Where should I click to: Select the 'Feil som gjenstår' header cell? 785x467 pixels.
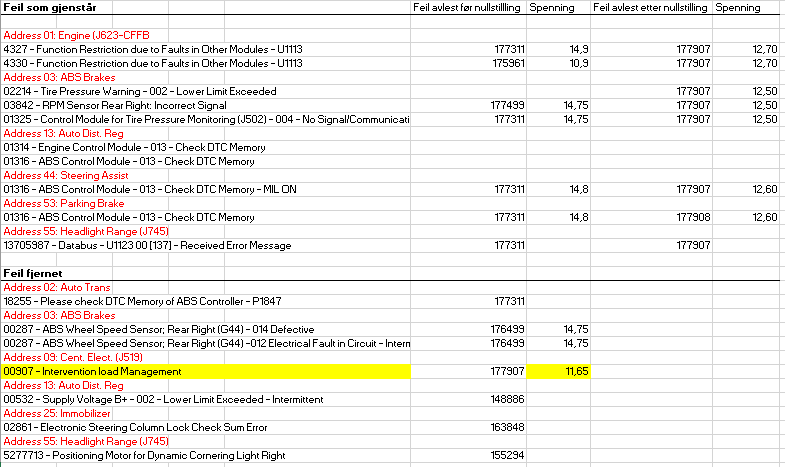pyautogui.click(x=47, y=8)
